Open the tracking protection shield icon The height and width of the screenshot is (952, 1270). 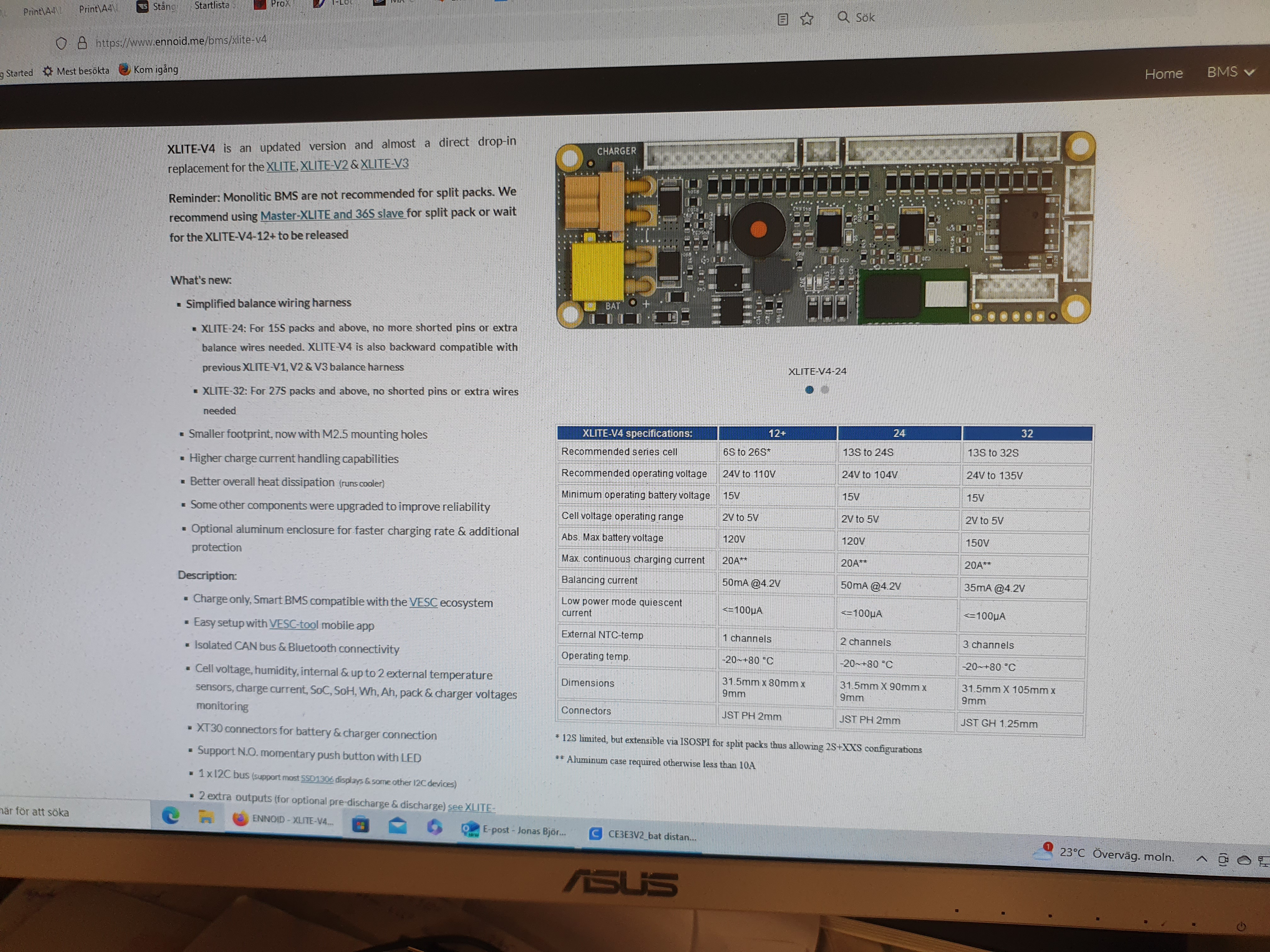[x=61, y=44]
